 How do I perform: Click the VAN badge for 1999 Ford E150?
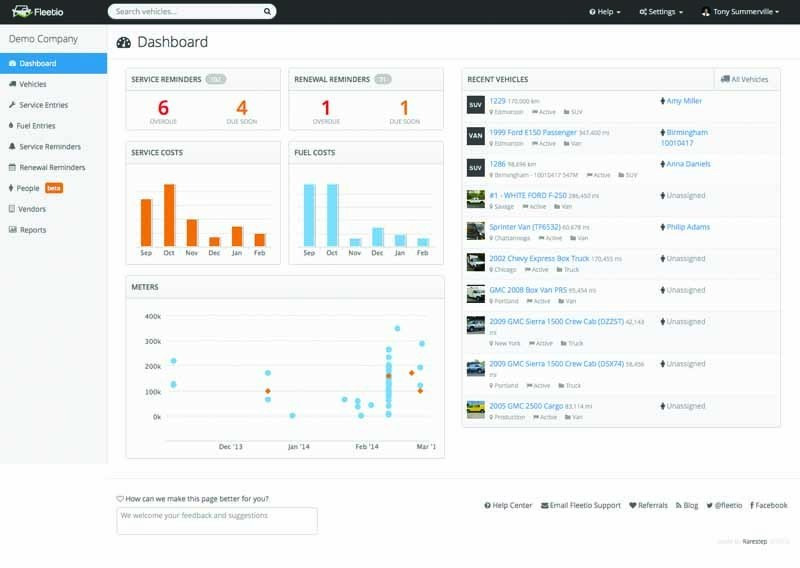click(x=475, y=136)
